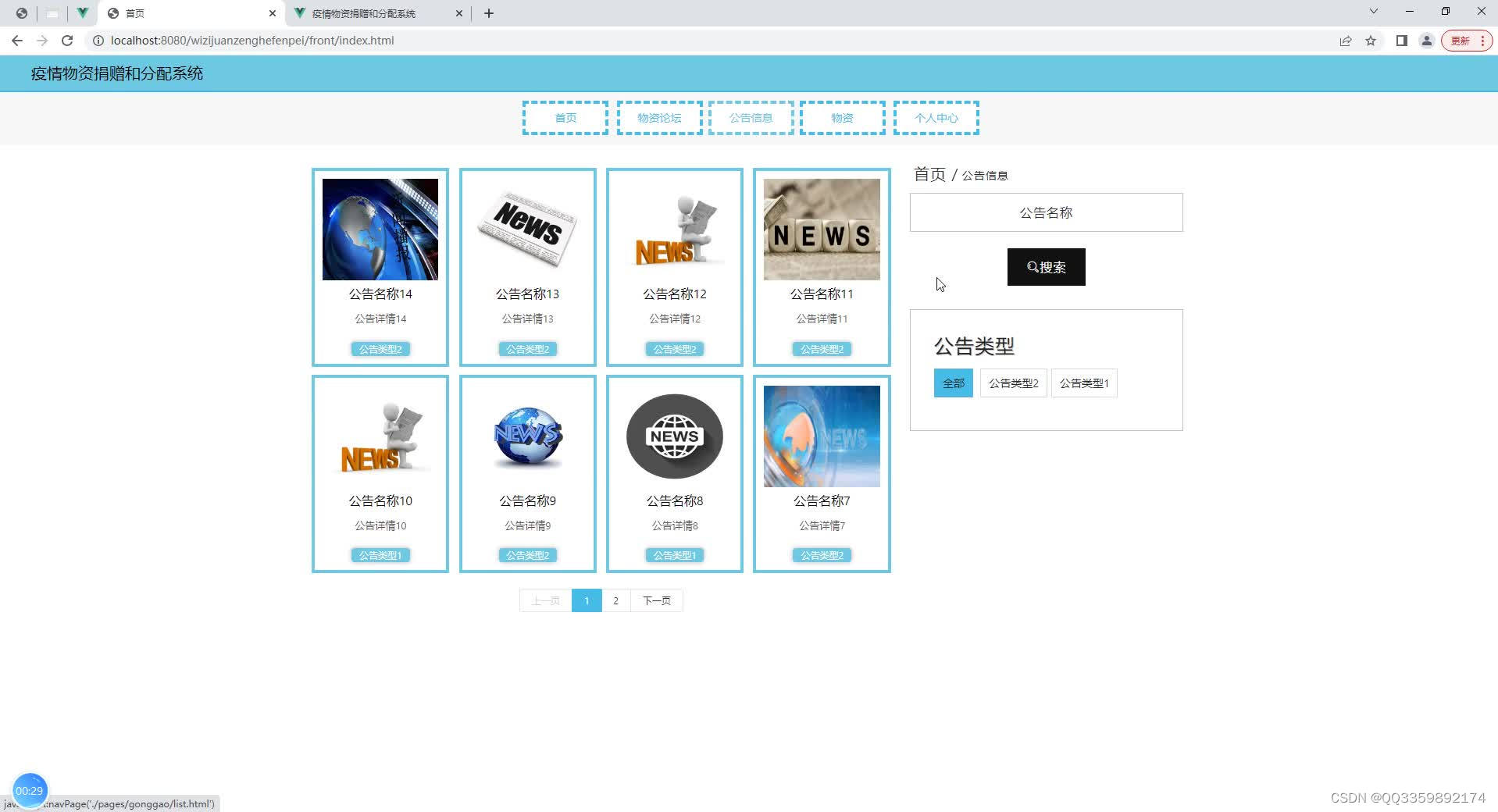Image resolution: width=1498 pixels, height=812 pixels.
Task: Click the black 搜索 search button
Action: point(1046,267)
